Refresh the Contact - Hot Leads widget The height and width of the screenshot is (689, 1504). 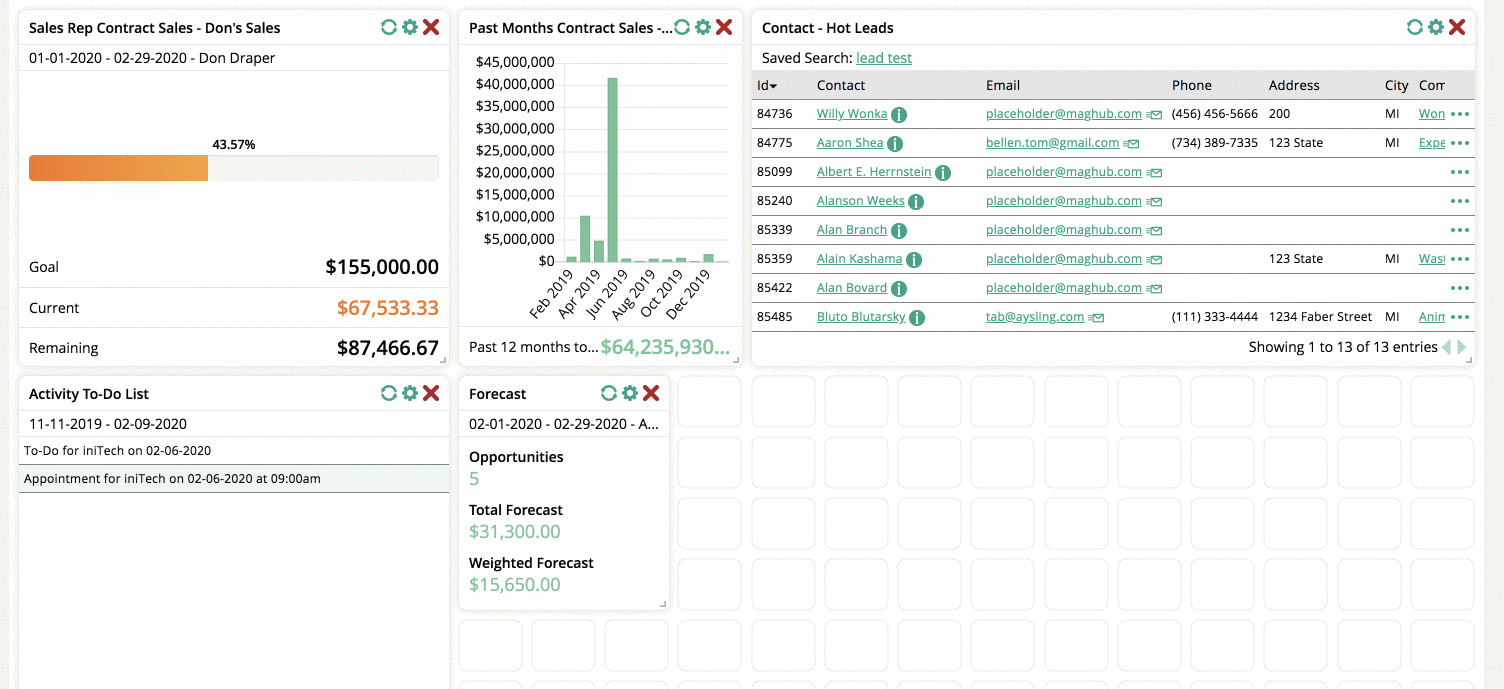coord(1415,27)
